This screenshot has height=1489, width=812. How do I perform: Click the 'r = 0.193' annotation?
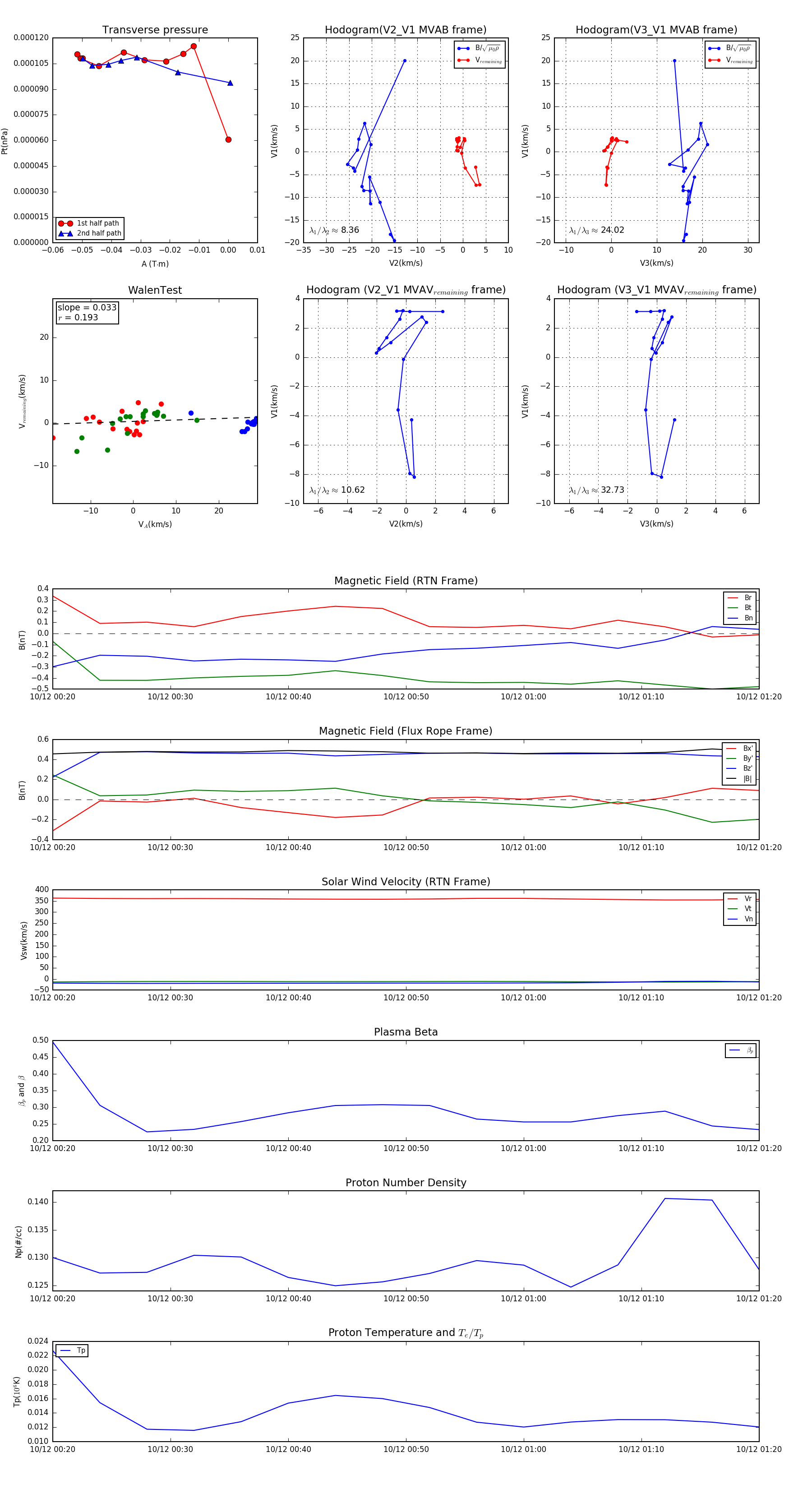[x=78, y=317]
